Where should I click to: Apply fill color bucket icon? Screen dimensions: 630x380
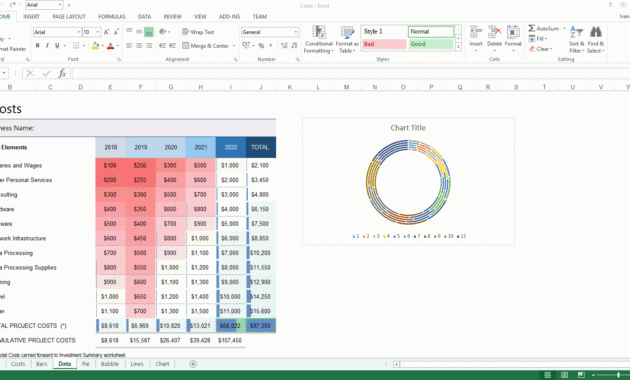click(95, 46)
